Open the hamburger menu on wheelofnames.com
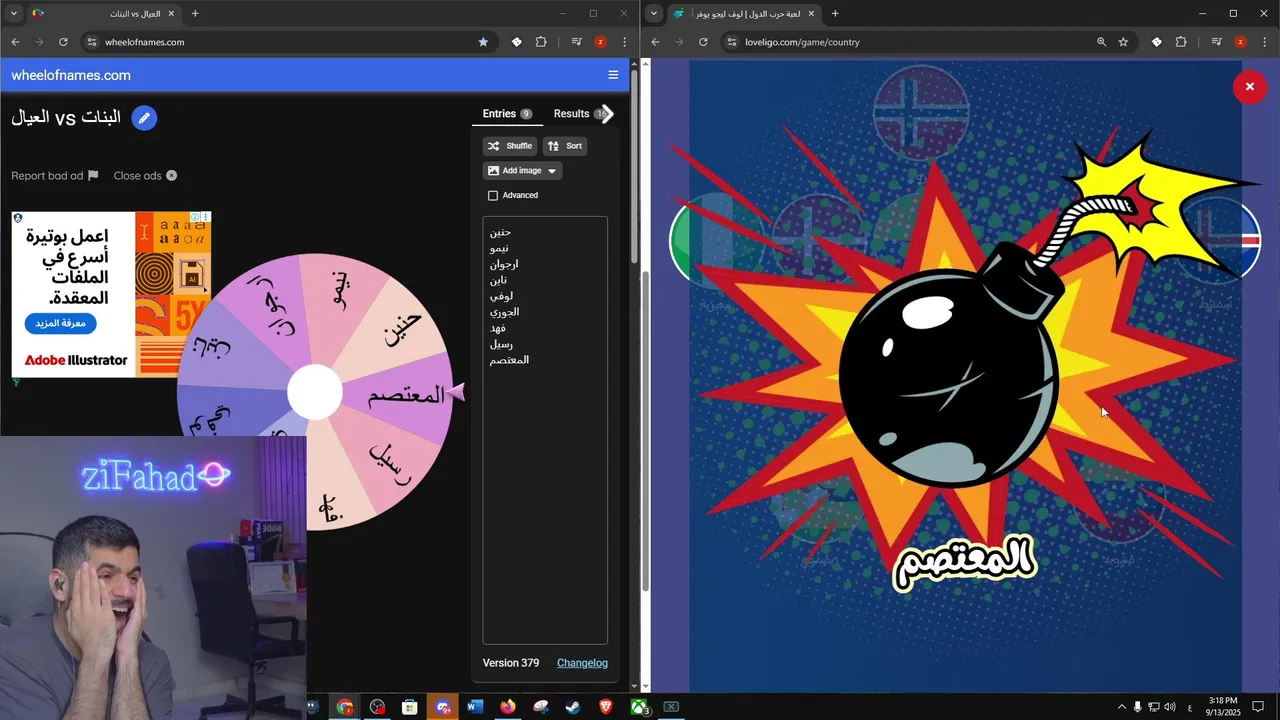The height and width of the screenshot is (720, 1280). (x=613, y=75)
